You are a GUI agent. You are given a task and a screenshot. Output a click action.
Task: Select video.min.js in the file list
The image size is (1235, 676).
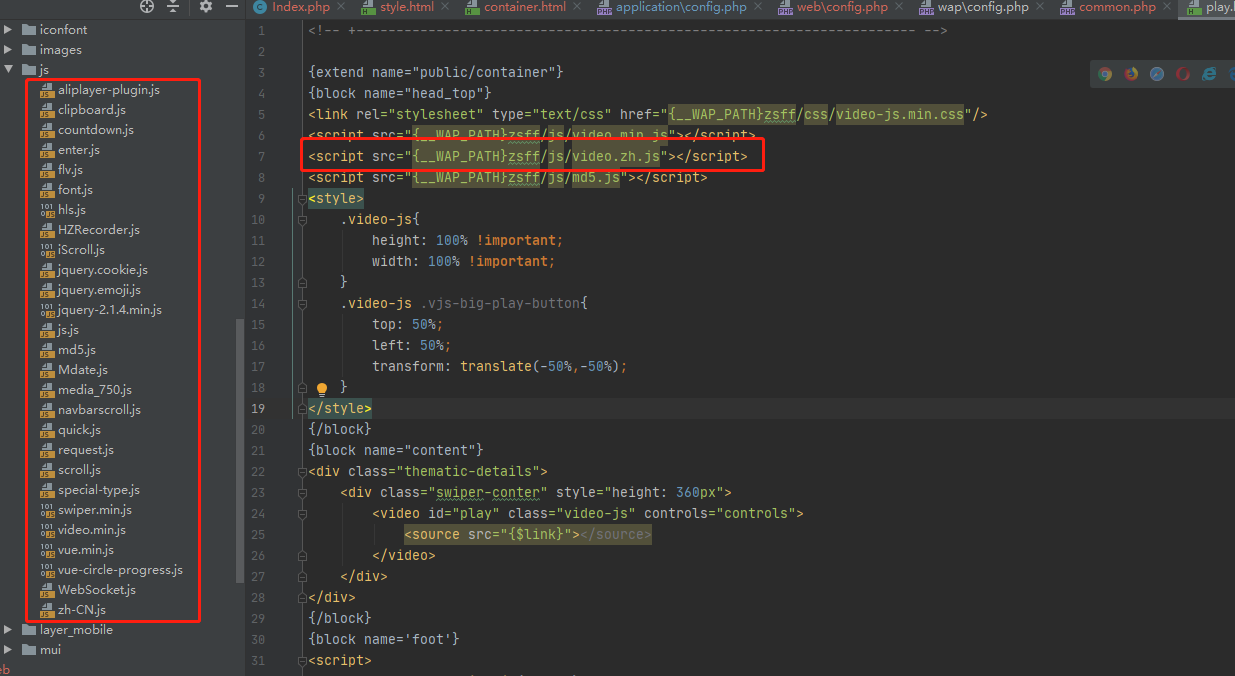click(92, 530)
